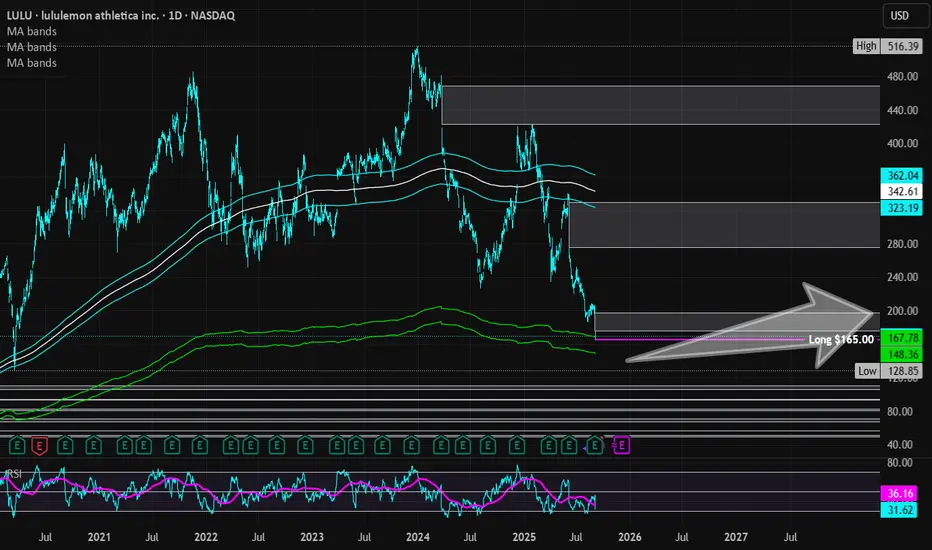Click the green 167.78 price tag
Screen dimensions: 932x550
pyautogui.click(x=903, y=339)
